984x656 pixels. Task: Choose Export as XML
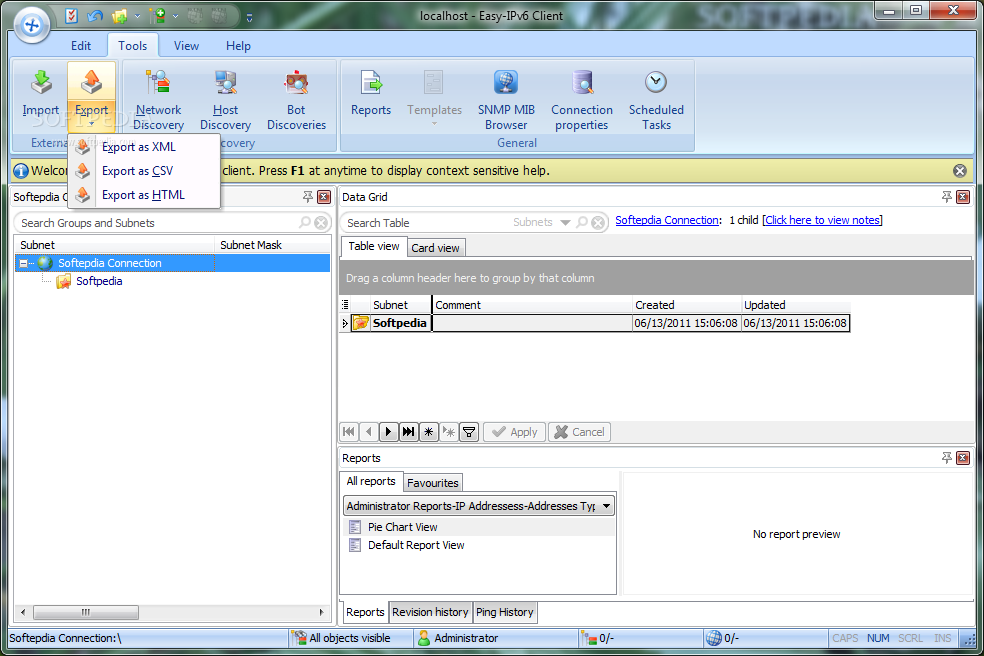[144, 147]
